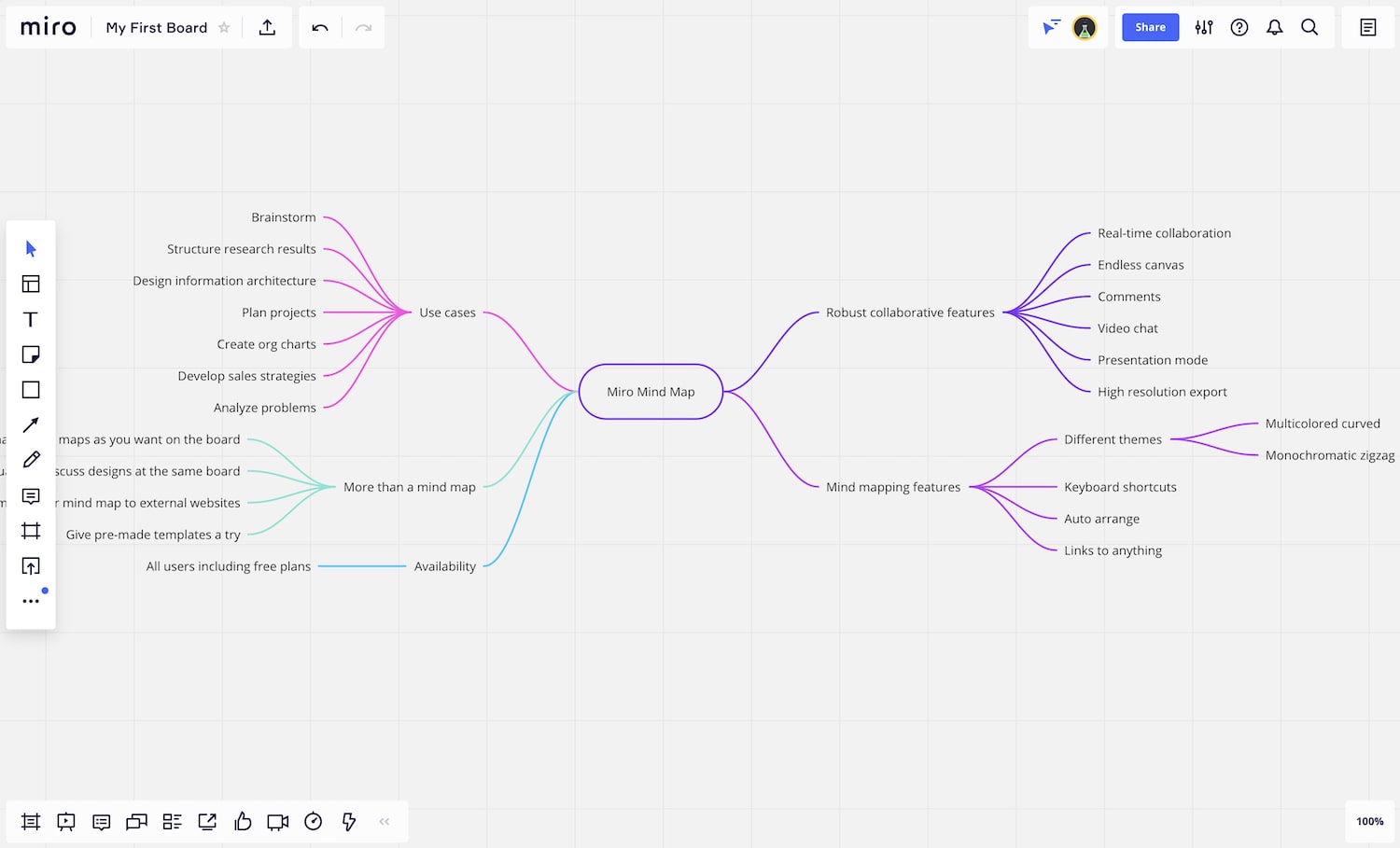Click the miro logo to go home
Screen dimensions: 1400x848
click(49, 27)
